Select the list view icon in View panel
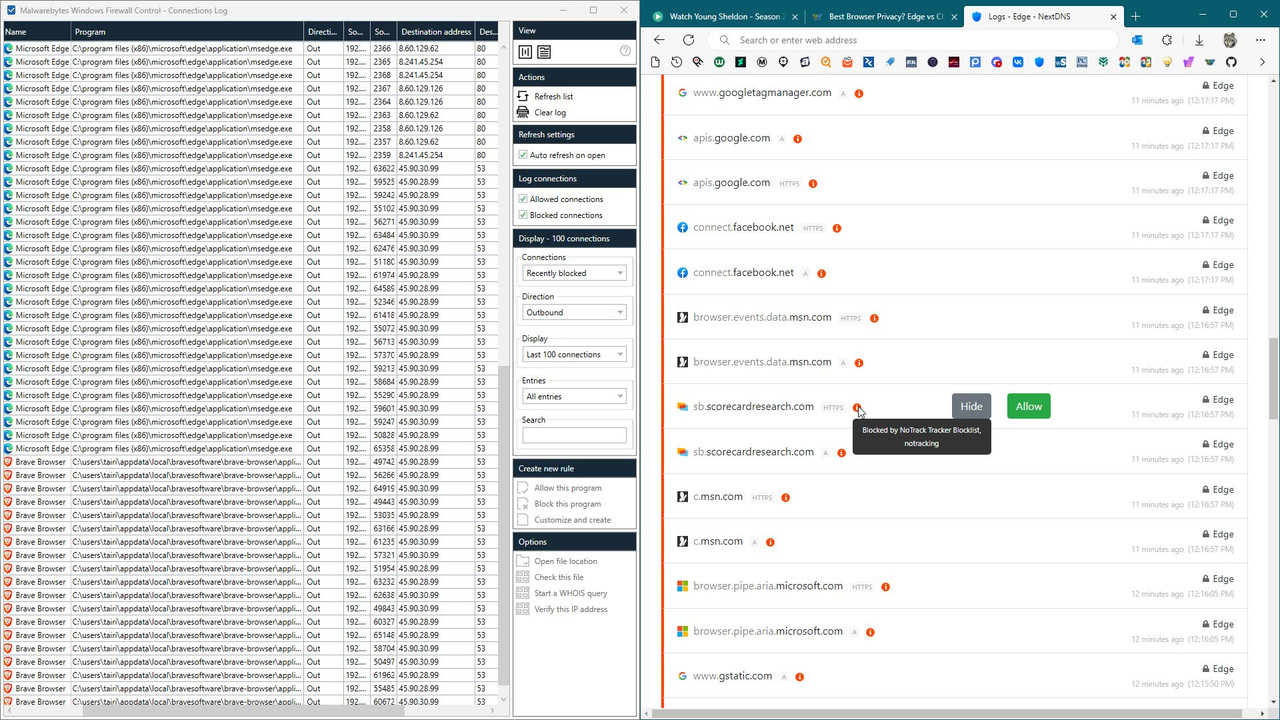Screen dimensions: 1280x720 click(544, 52)
